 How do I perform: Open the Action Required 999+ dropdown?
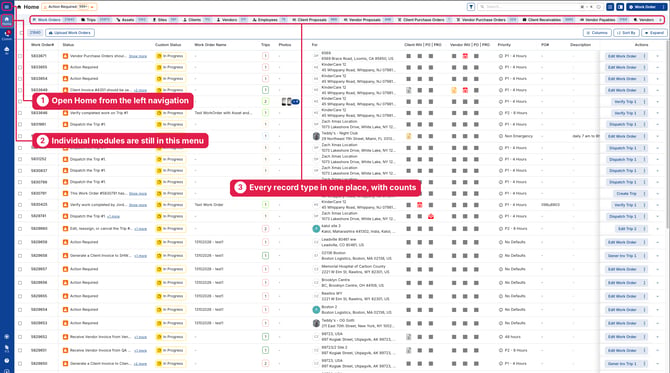coord(69,7)
